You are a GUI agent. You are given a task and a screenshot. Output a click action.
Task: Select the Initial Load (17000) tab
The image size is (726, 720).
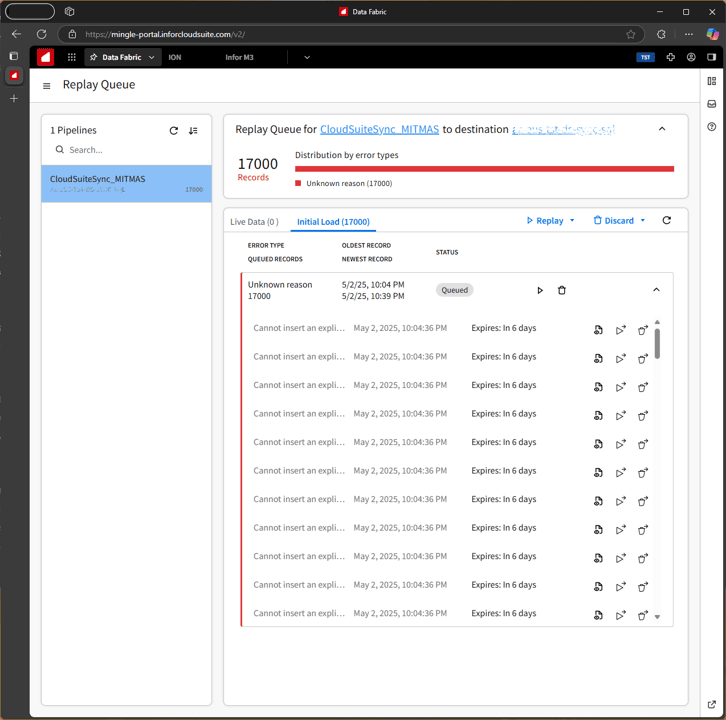[x=333, y=222]
